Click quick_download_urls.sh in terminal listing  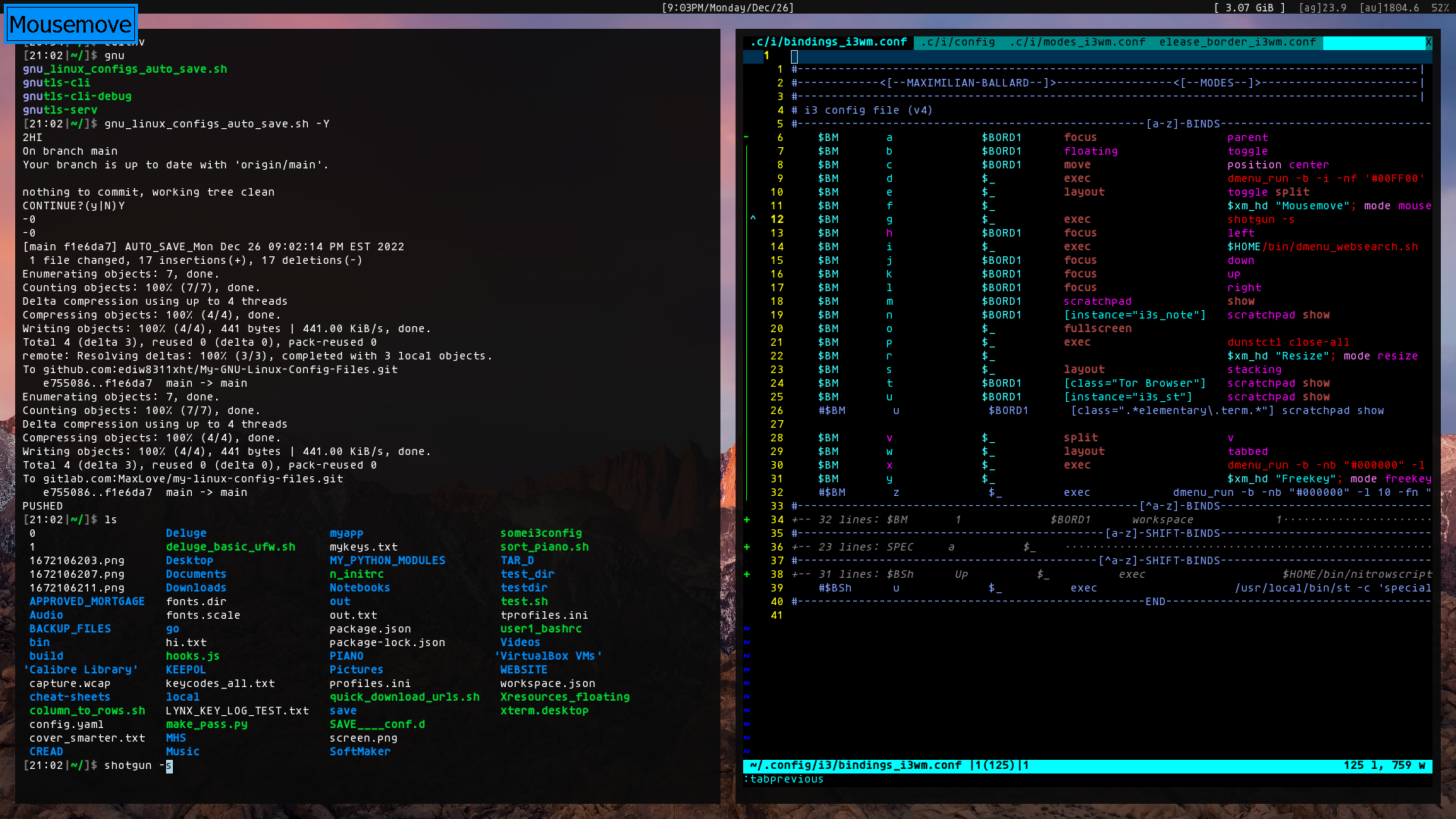(404, 698)
